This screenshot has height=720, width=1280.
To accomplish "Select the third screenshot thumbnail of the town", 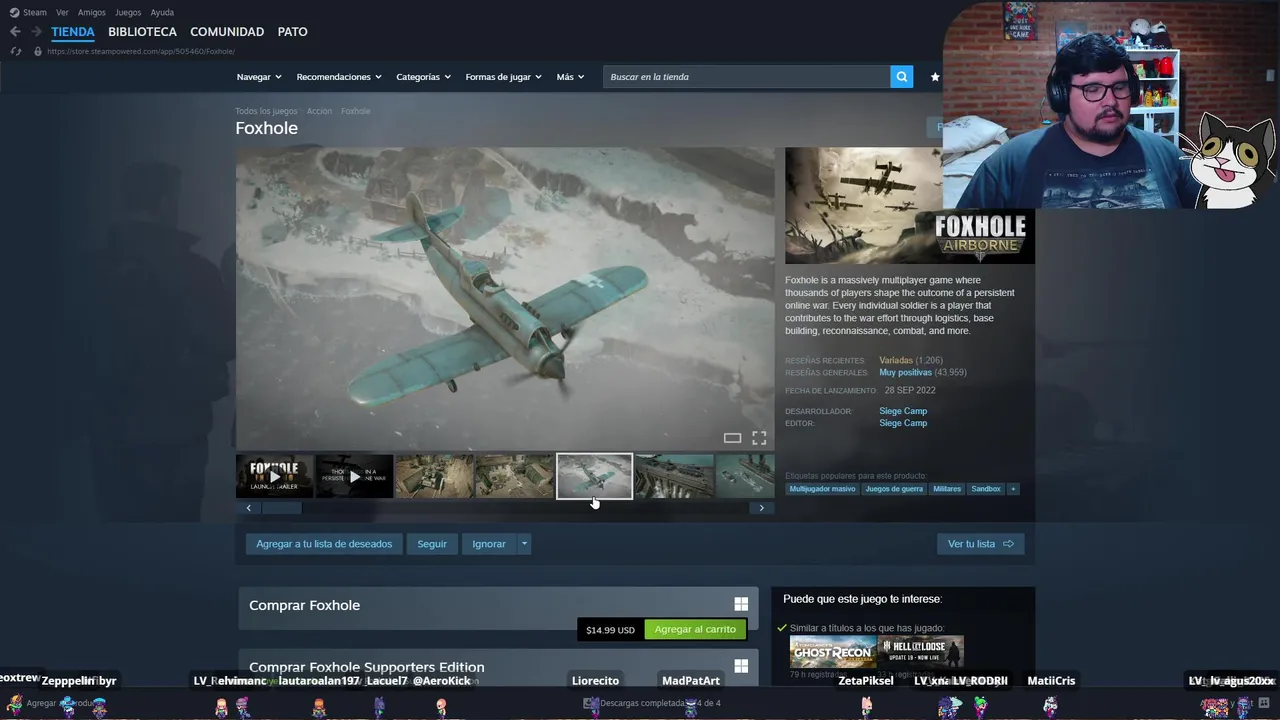I will coord(434,476).
